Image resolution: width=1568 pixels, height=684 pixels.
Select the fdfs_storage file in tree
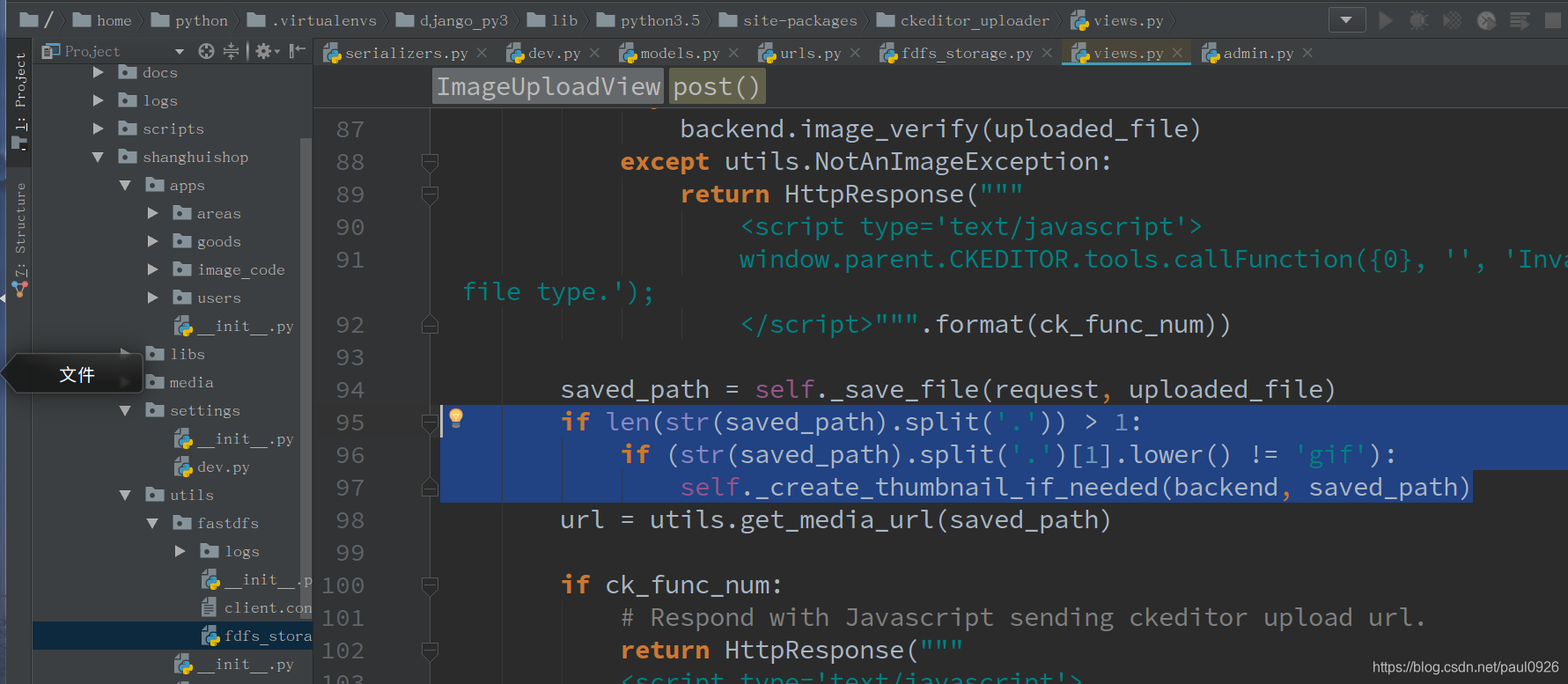pos(256,636)
